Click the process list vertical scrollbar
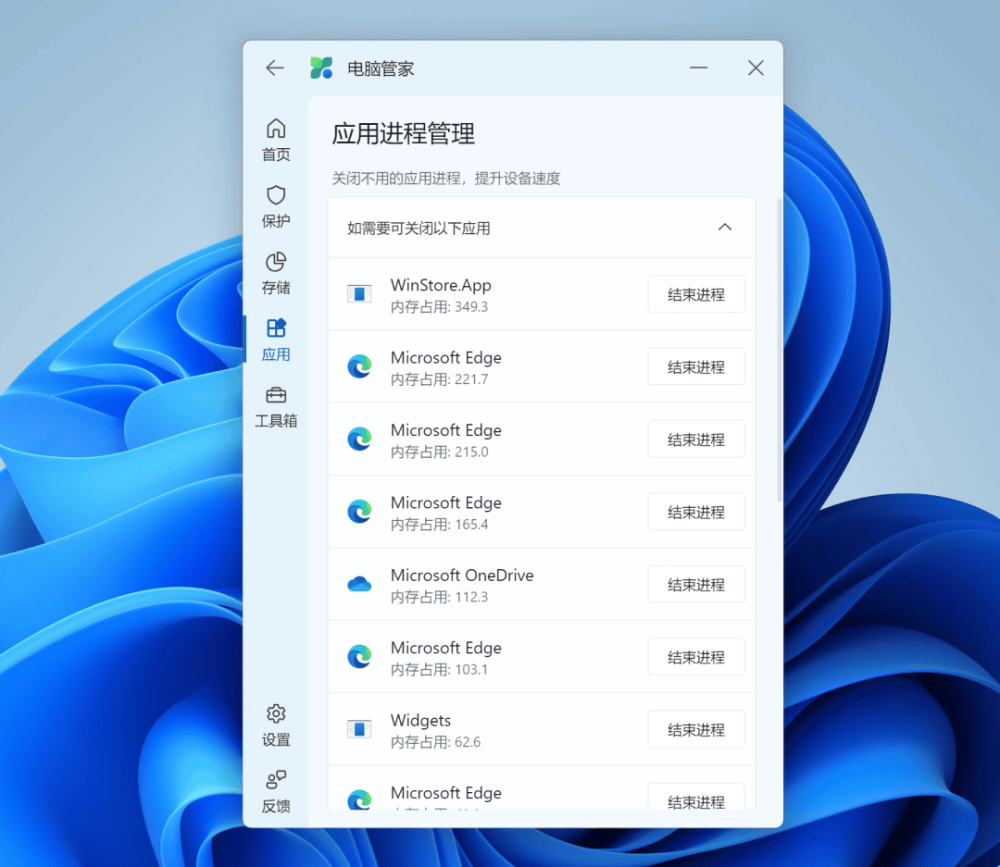 779,350
